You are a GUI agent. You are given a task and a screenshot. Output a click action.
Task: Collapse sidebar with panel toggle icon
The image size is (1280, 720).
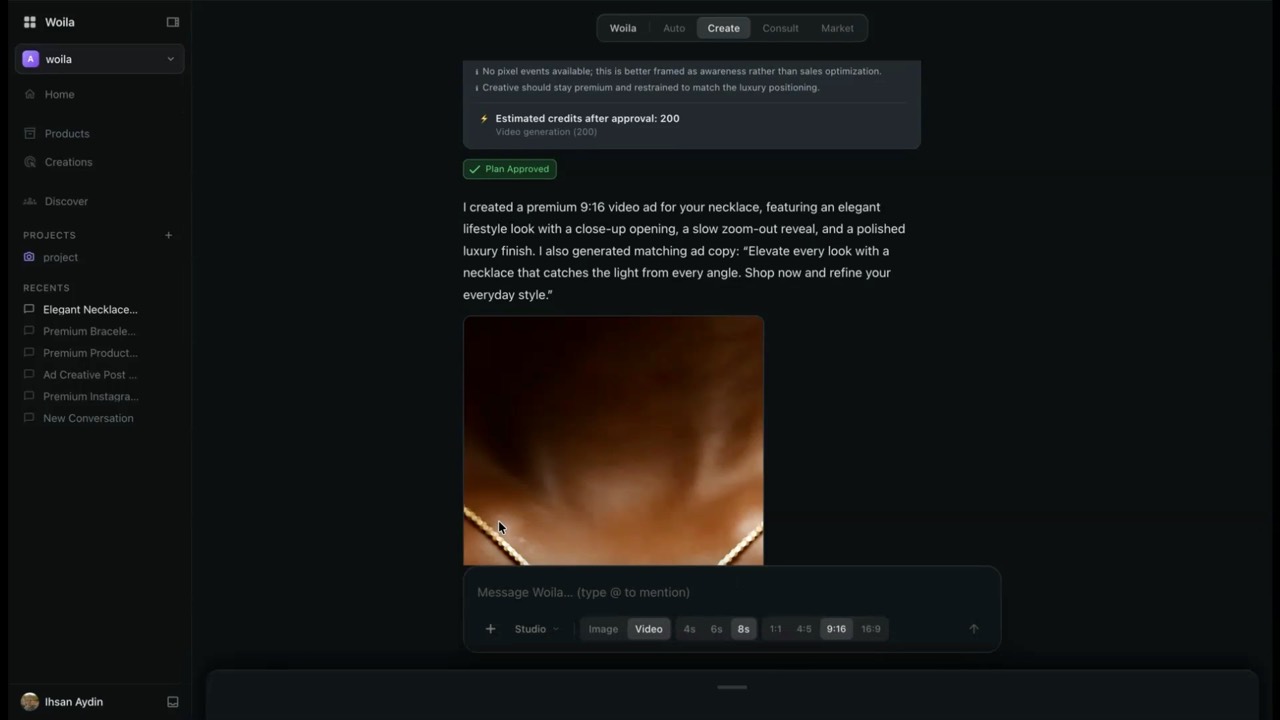pos(173,22)
